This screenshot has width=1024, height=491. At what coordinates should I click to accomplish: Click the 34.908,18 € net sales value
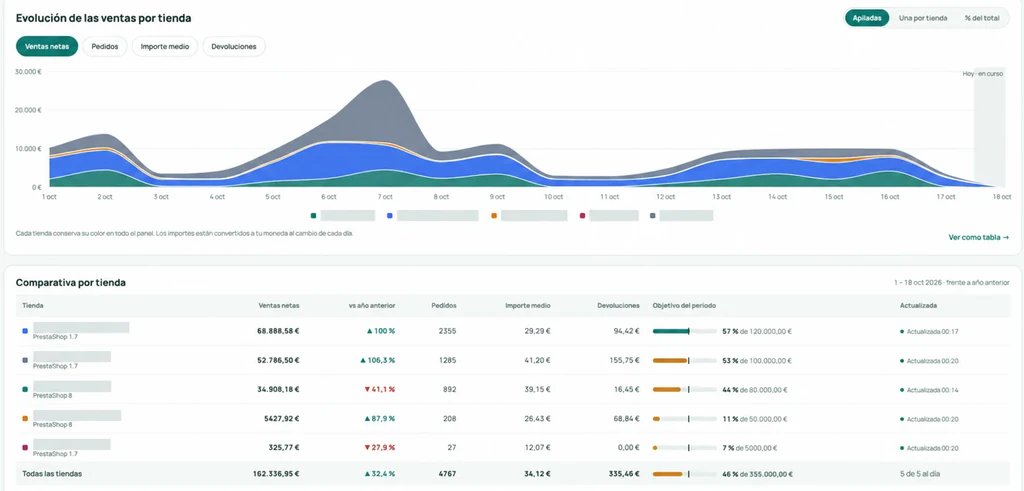click(x=278, y=389)
